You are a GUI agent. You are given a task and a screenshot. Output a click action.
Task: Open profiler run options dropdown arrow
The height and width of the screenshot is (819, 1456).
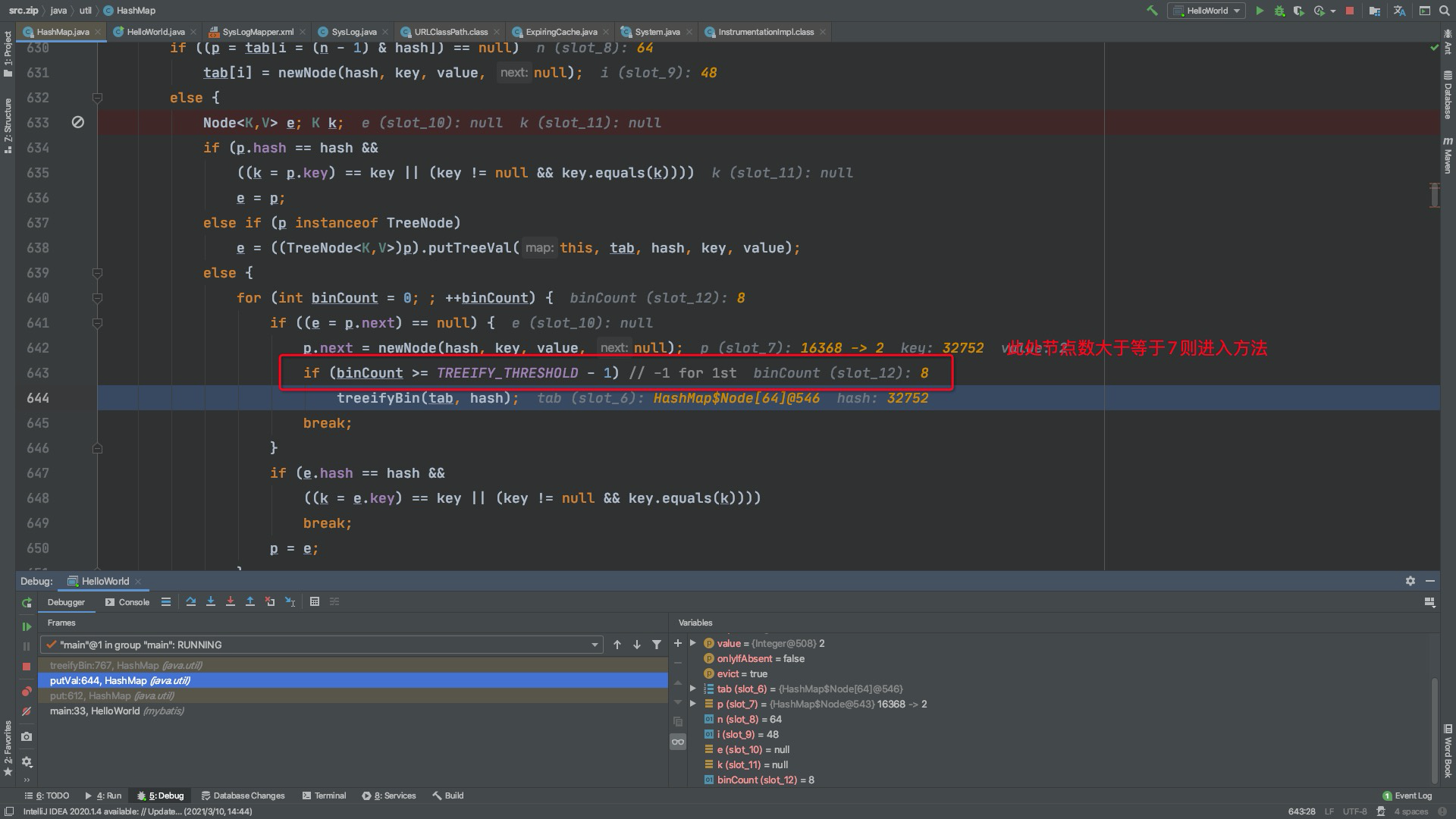[x=1333, y=11]
